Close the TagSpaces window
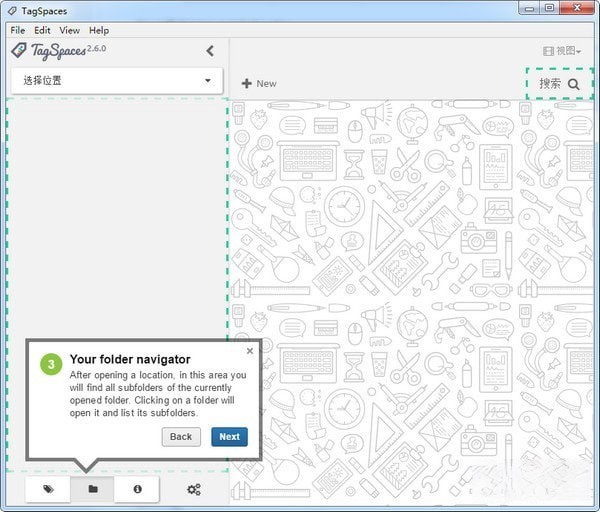This screenshot has height=512, width=600. point(578,9)
